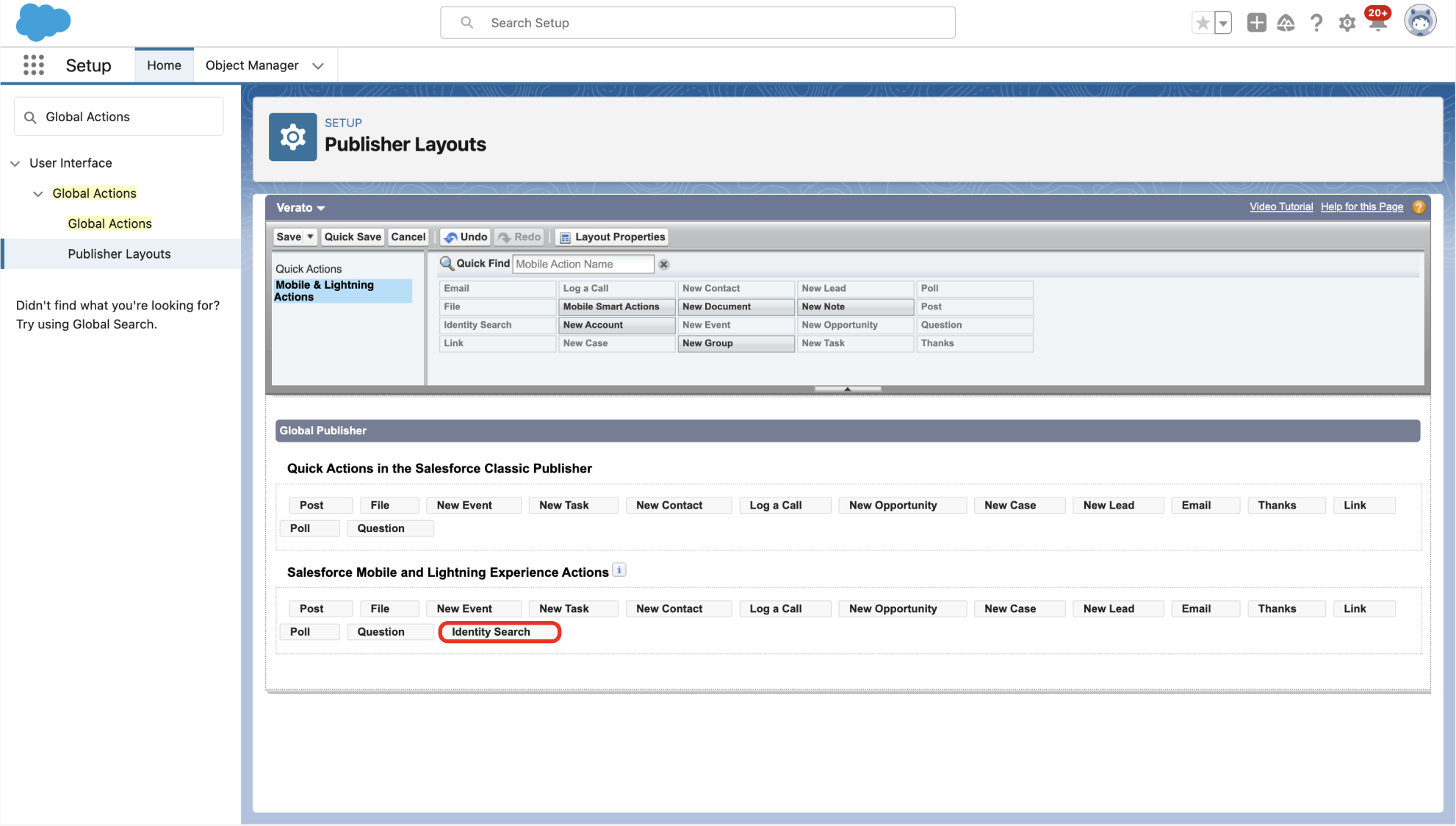Click the Salesforce cloud logo
This screenshot has height=826, width=1456.
43,22
